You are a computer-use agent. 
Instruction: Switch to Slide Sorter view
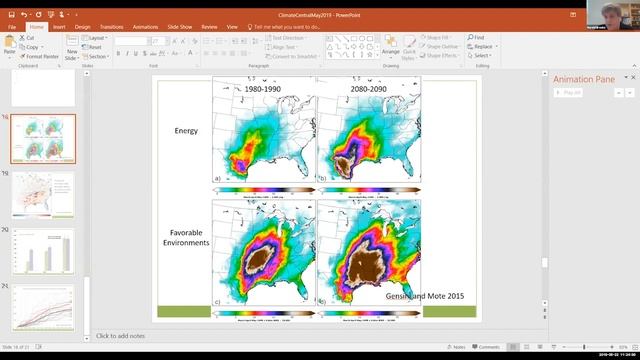point(527,347)
